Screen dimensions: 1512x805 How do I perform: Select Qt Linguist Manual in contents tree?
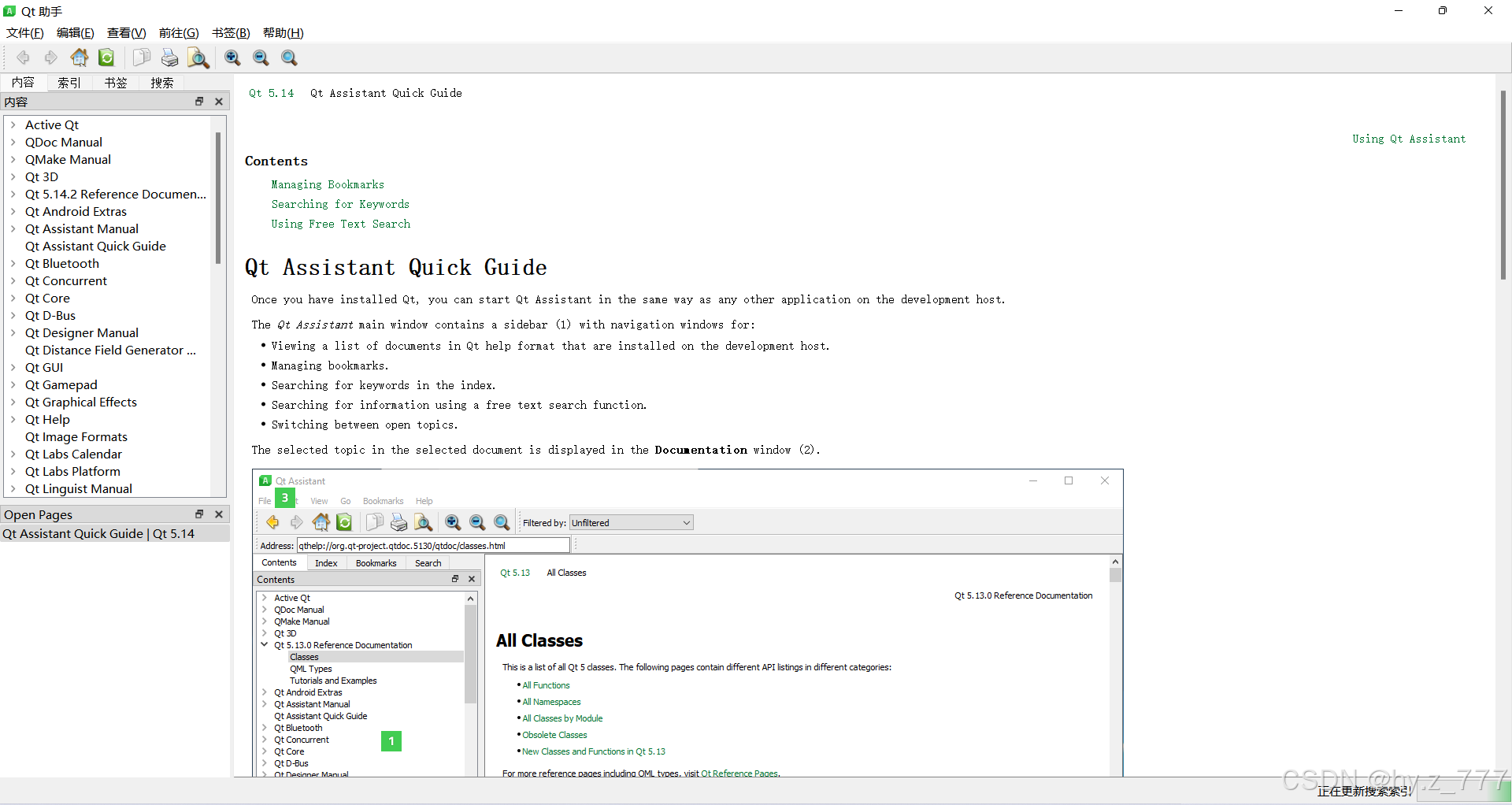pos(79,488)
